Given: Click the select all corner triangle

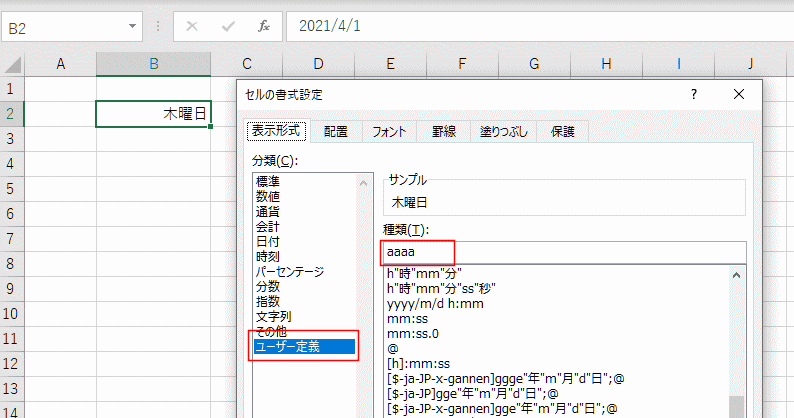Looking at the screenshot, I should coord(12,65).
